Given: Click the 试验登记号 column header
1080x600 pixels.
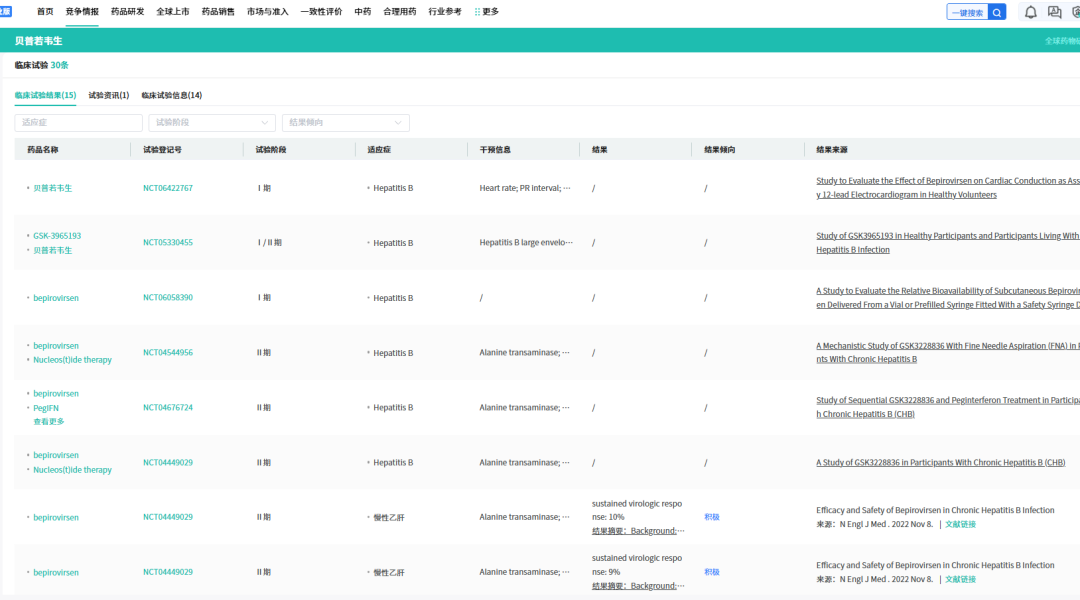Looking at the screenshot, I should coord(163,149).
